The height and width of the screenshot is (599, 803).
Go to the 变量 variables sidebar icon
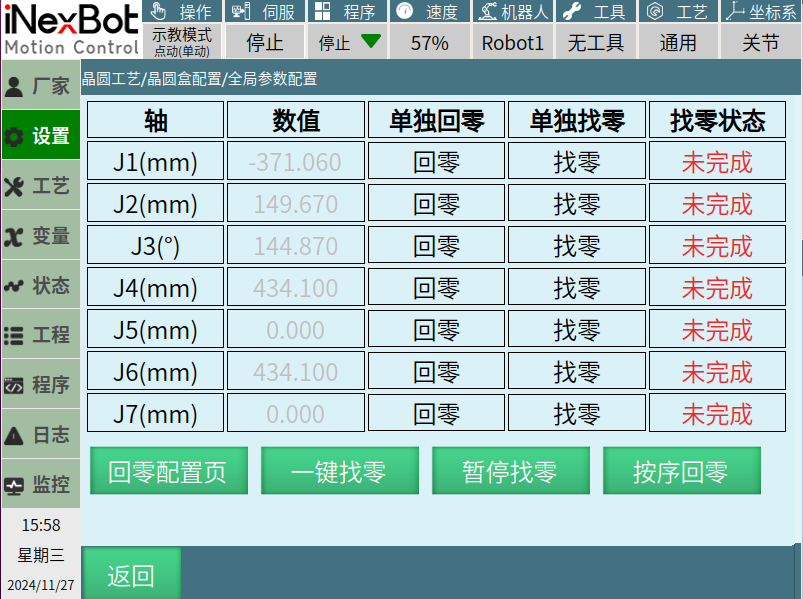pos(14,237)
